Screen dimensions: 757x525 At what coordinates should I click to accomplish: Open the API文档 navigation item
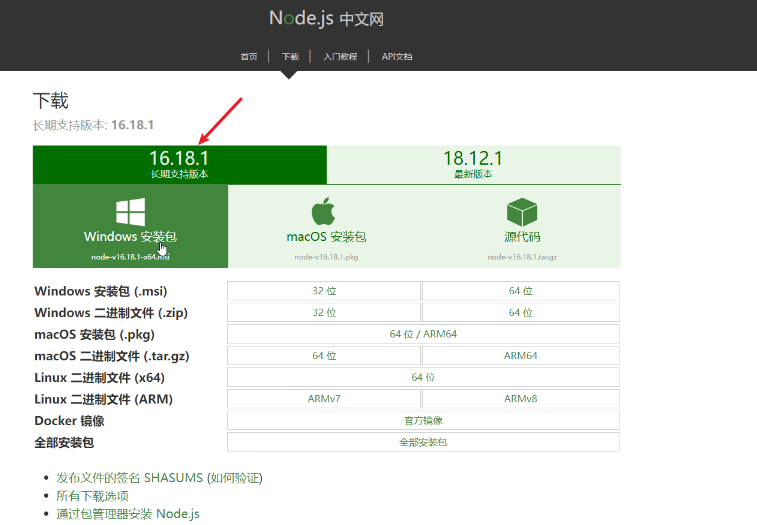click(x=397, y=57)
